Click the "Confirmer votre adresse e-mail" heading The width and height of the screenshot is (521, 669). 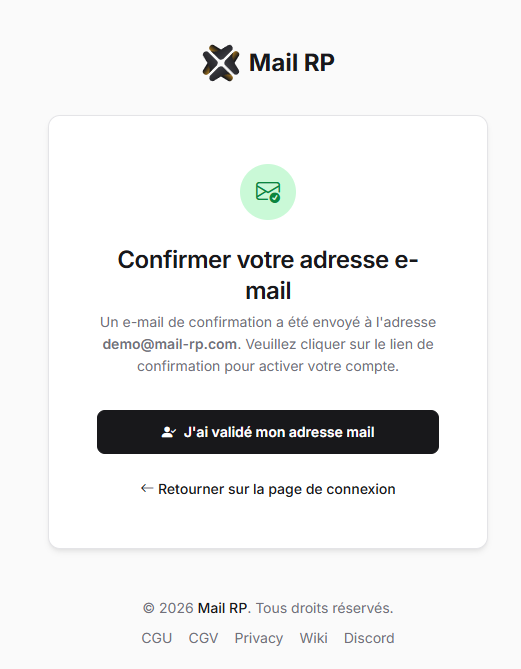point(268,275)
